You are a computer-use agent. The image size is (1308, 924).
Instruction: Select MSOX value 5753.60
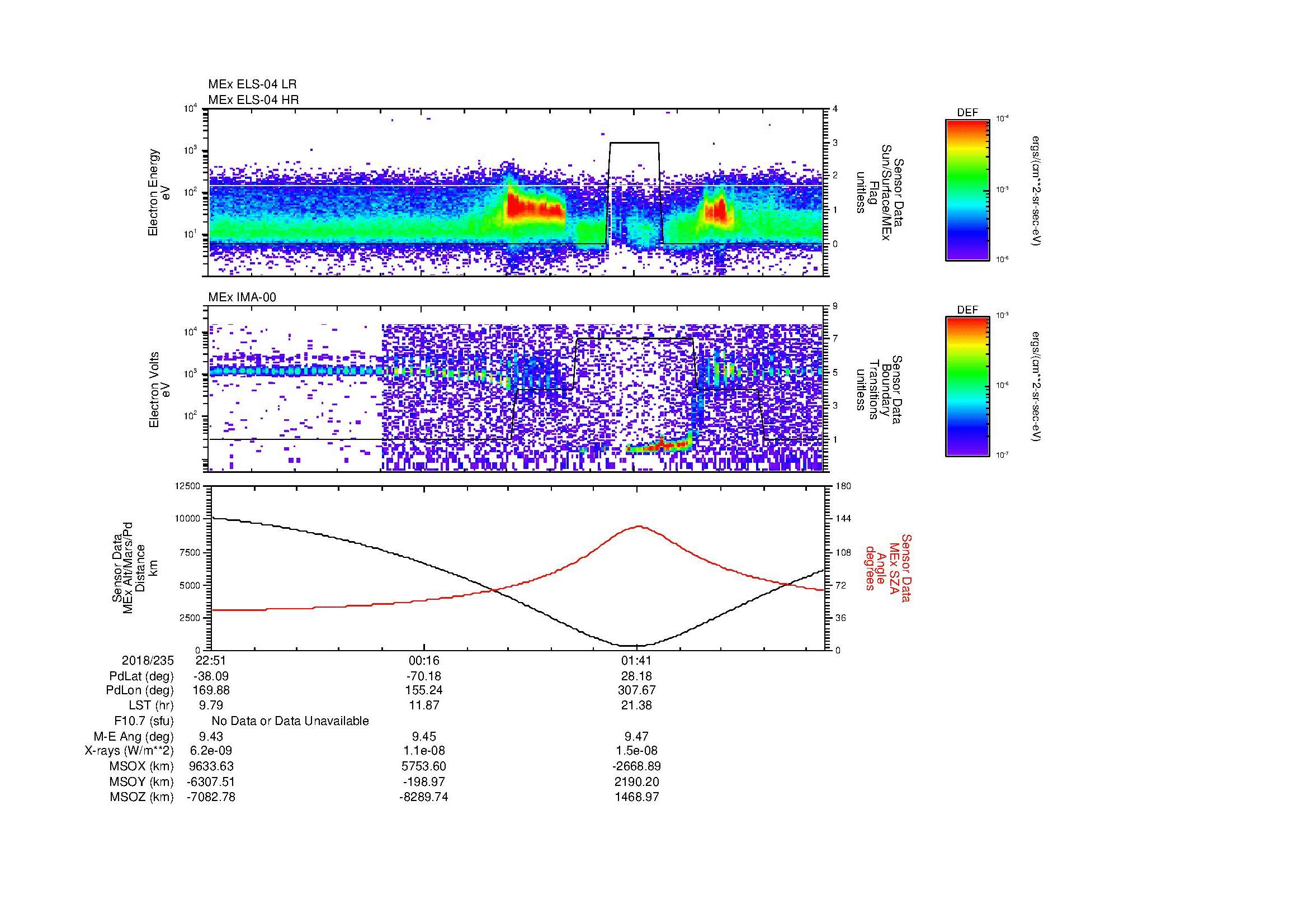point(424,766)
